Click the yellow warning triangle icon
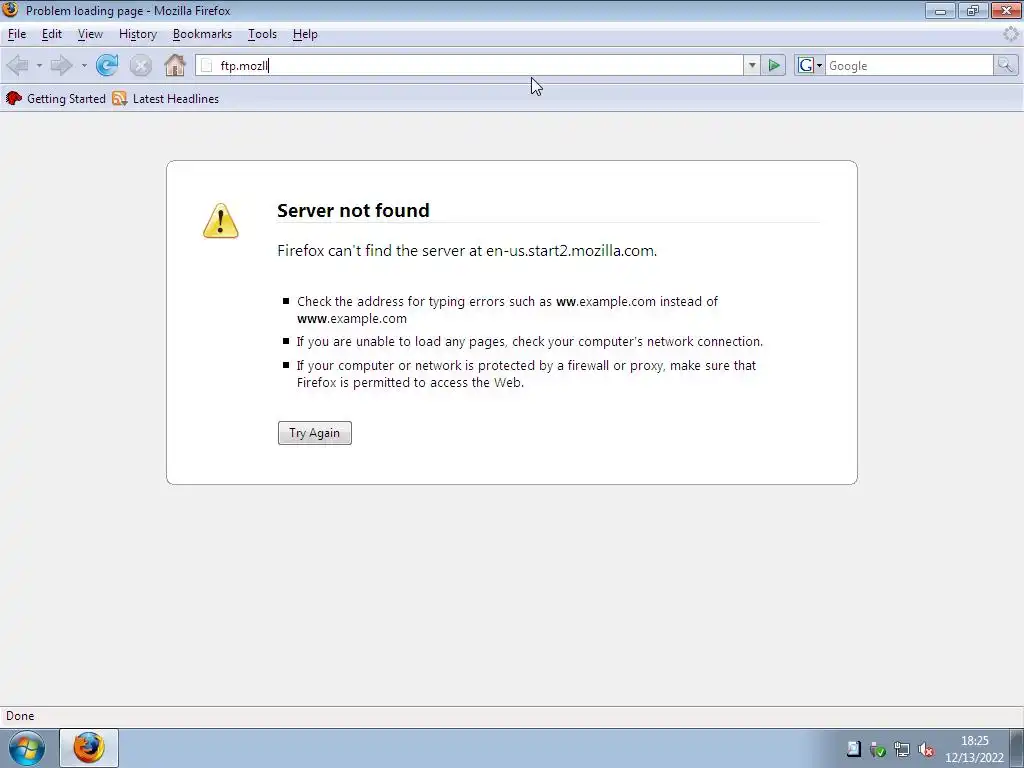Screen dimensions: 1024x768 (x=221, y=221)
